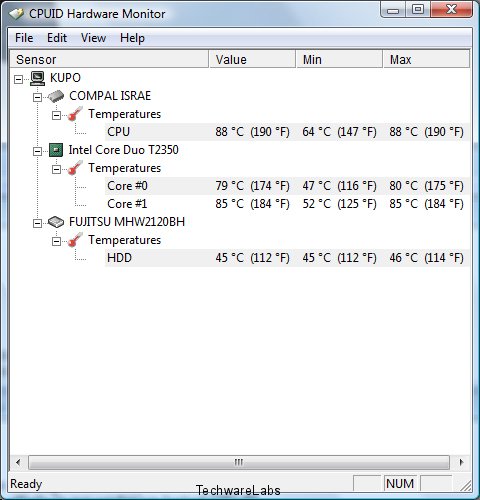Select the Core #1 sensor row

(x=287, y=204)
